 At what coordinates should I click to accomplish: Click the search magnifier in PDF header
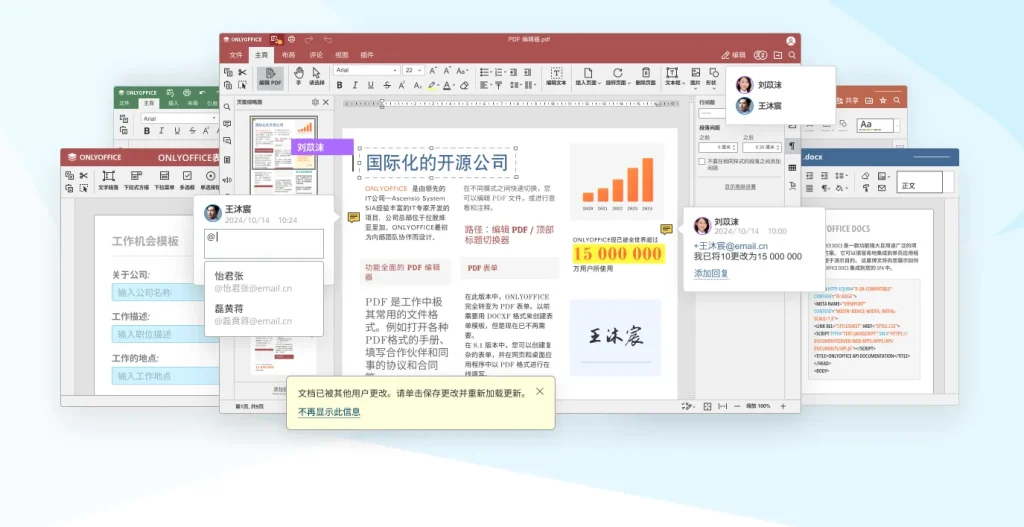(x=792, y=56)
